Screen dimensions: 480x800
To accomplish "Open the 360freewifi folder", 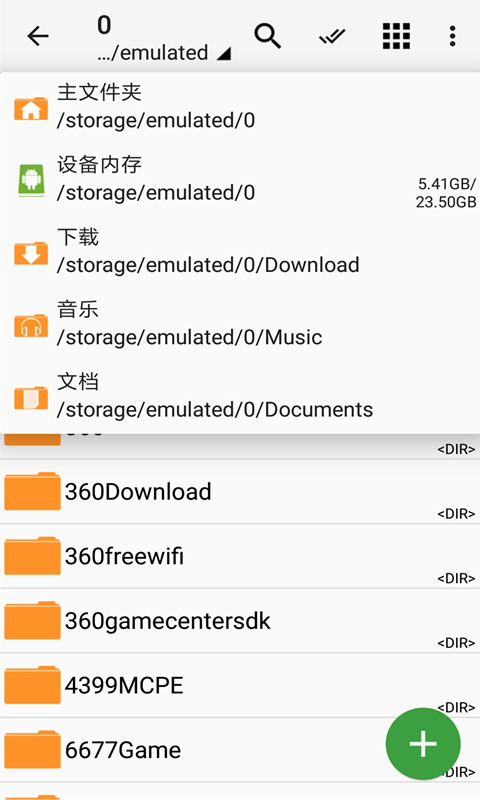I will pyautogui.click(x=240, y=556).
